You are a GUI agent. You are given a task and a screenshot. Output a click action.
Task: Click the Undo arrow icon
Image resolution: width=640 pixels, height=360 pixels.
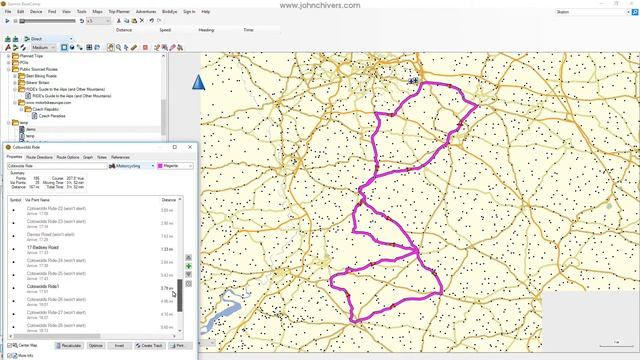point(151,21)
